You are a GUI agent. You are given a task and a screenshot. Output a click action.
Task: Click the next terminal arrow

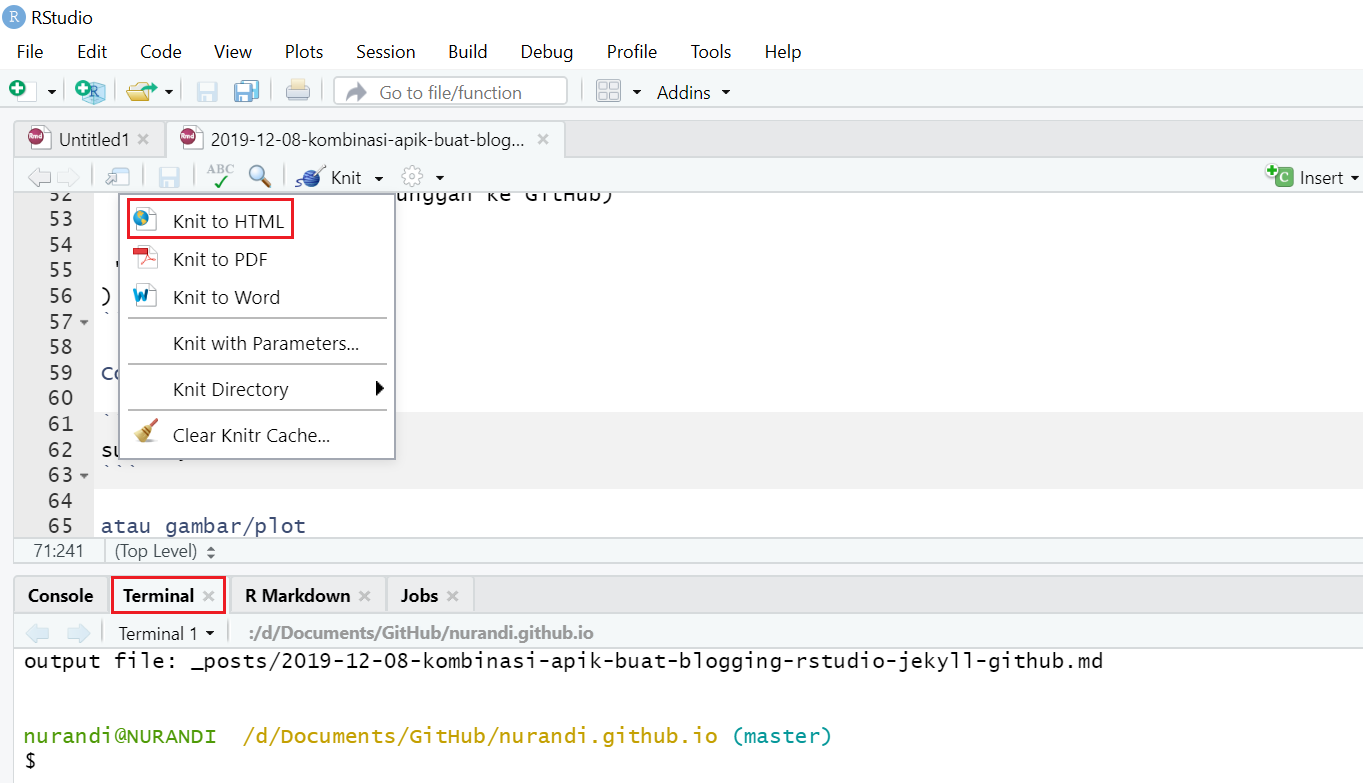click(x=77, y=633)
